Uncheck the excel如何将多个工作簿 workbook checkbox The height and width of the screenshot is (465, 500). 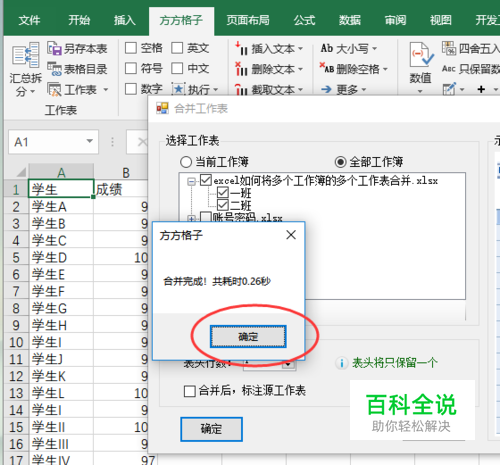point(206,180)
